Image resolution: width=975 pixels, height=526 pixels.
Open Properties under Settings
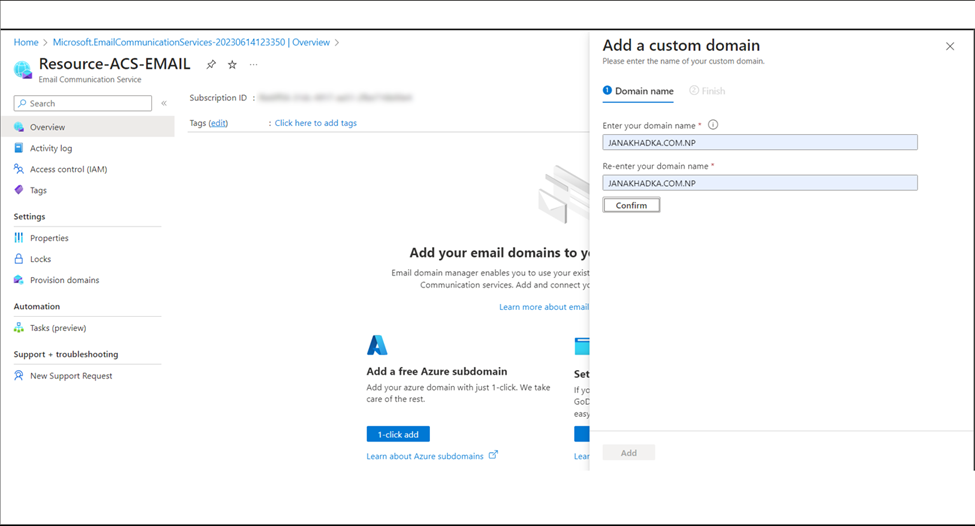tap(49, 238)
